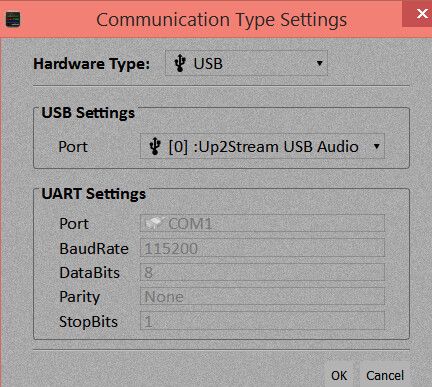Click the Parity field showing None

[x=262, y=296]
